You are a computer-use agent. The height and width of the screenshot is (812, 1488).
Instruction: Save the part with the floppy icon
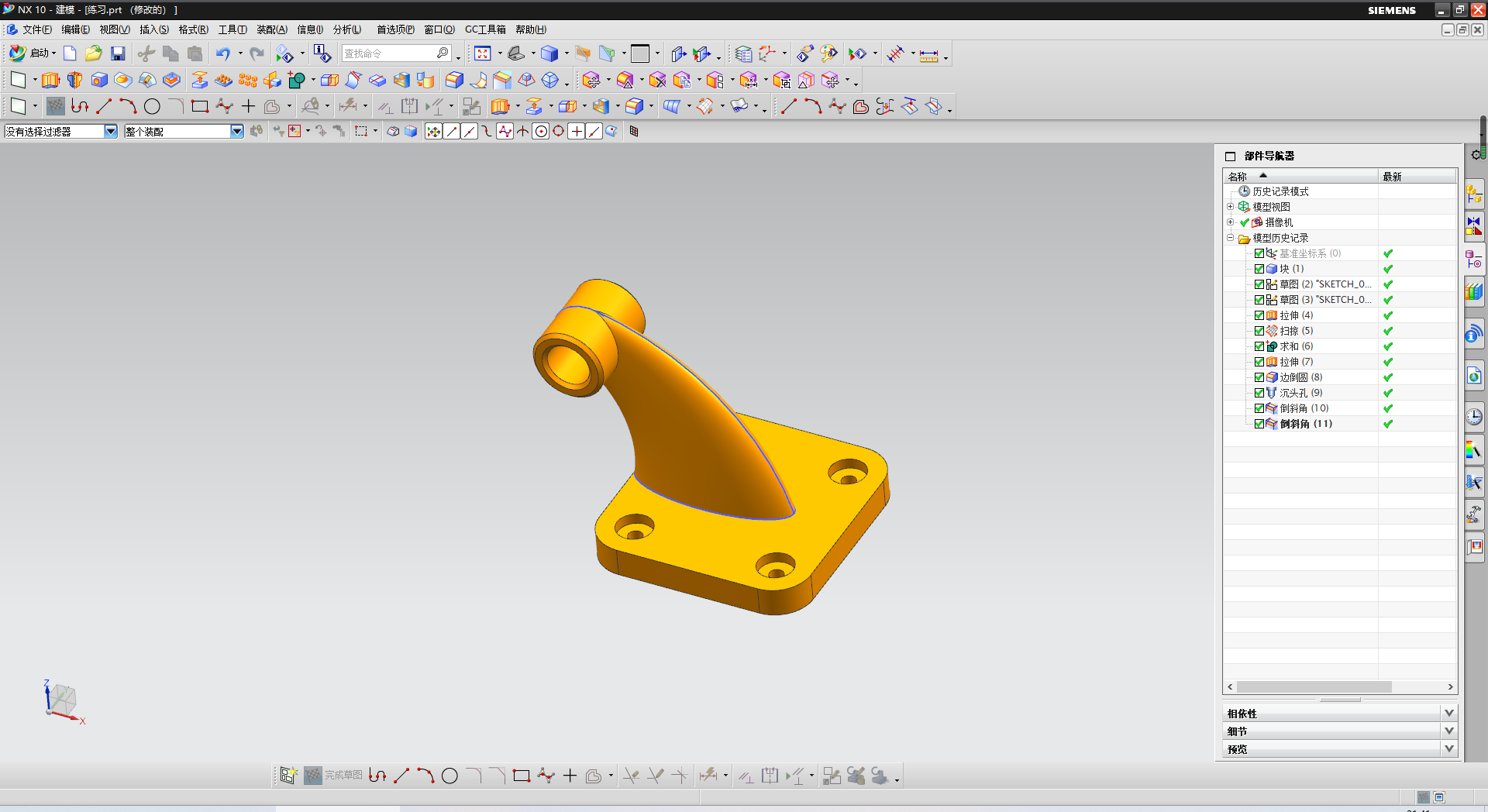coord(118,53)
